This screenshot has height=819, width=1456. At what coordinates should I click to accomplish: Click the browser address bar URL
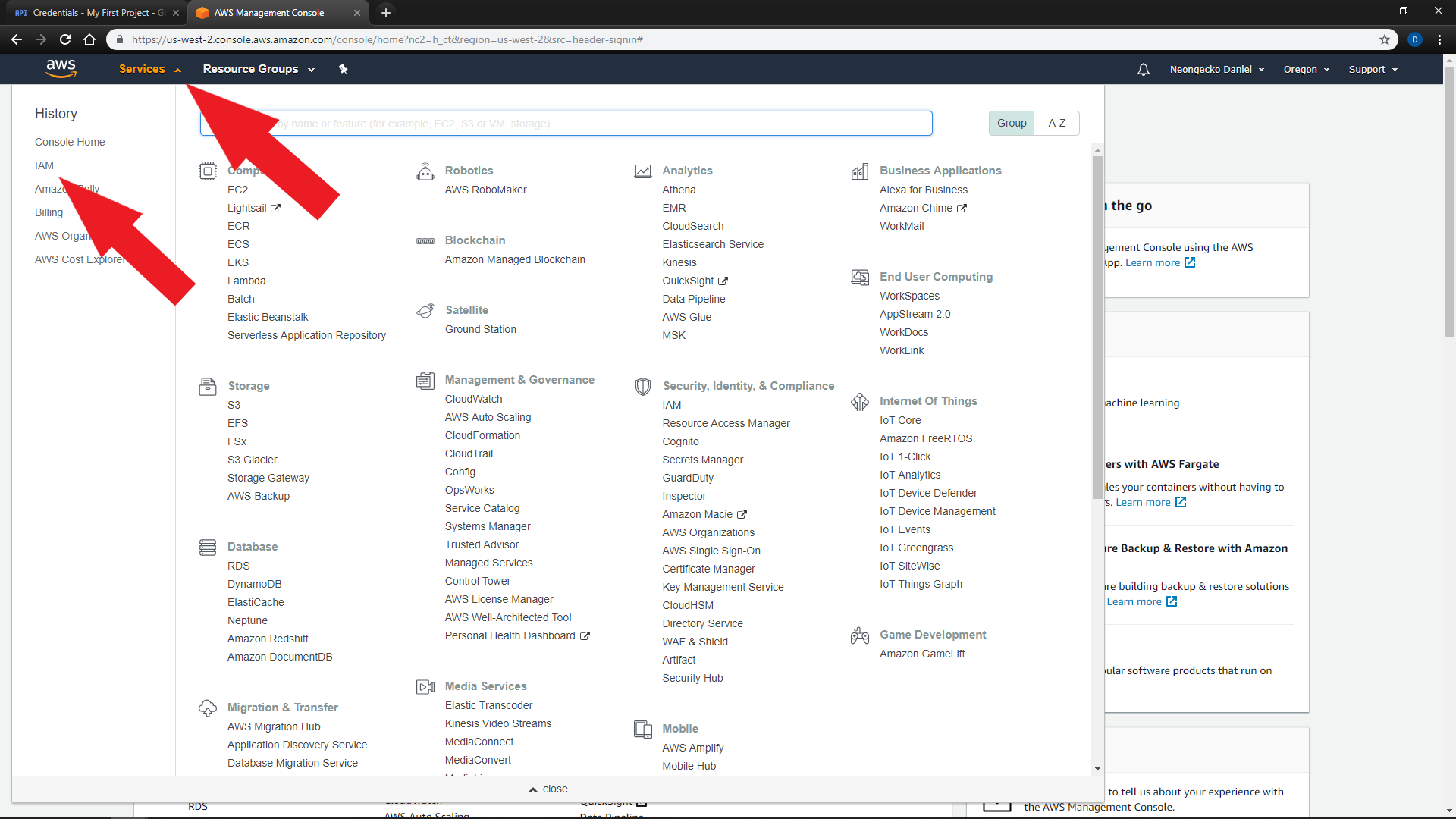pos(387,39)
